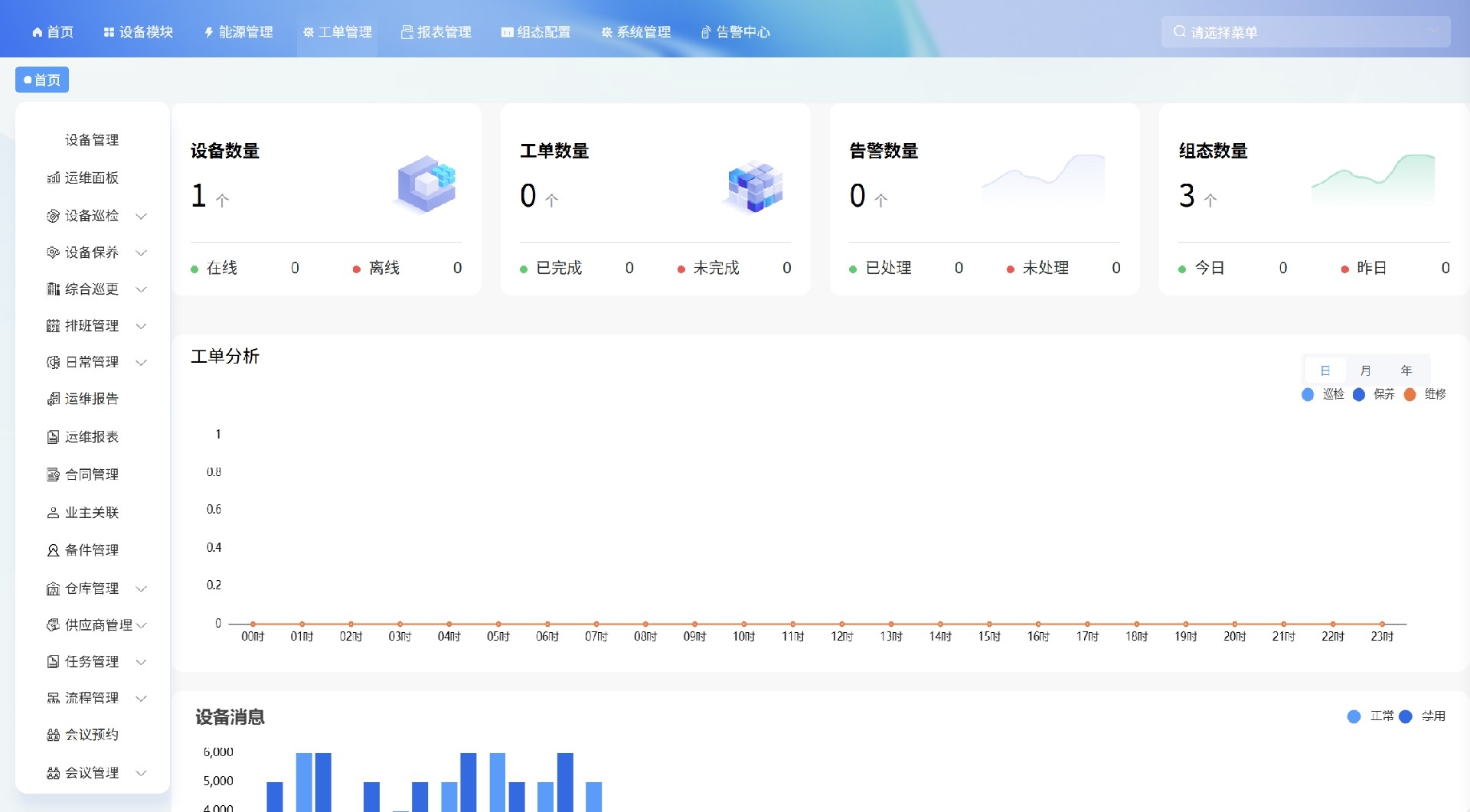
Task: Click the 设备巡检 sidebar icon
Action: pyautogui.click(x=53, y=216)
